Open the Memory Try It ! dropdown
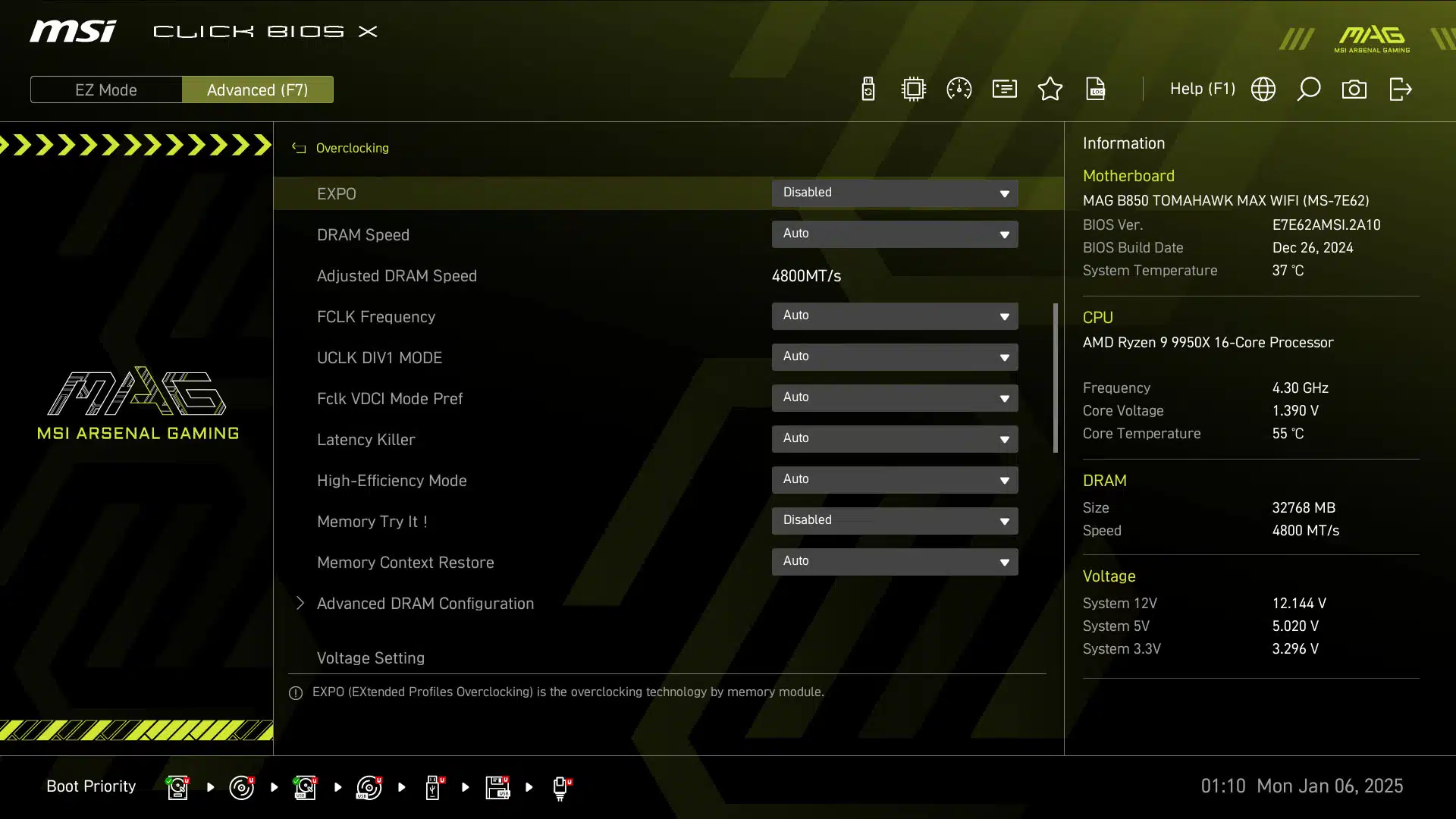The height and width of the screenshot is (819, 1456). 895,520
